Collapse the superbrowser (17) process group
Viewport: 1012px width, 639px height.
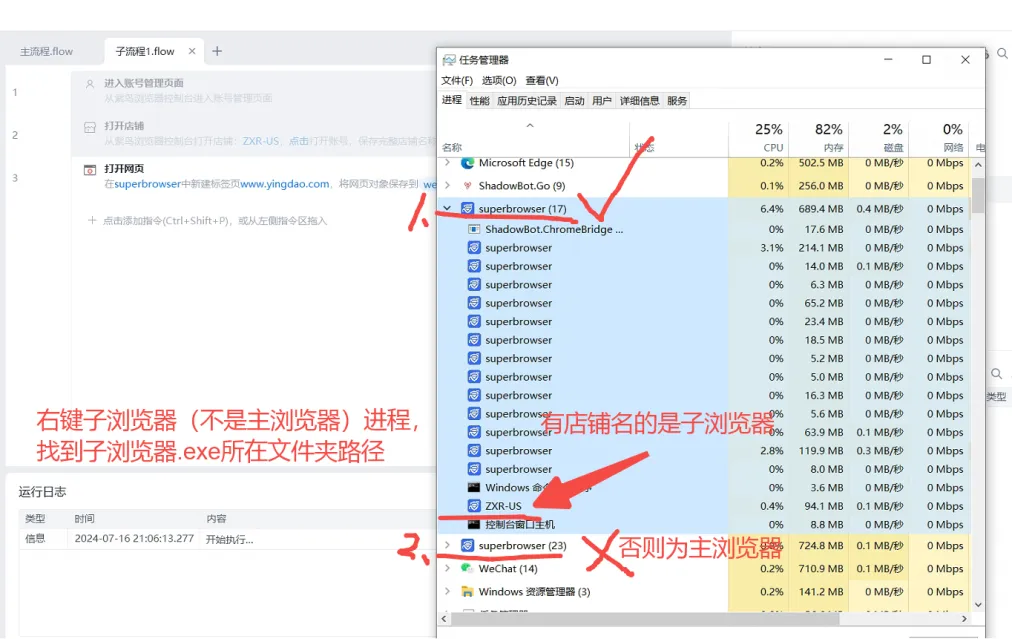[x=447, y=208]
